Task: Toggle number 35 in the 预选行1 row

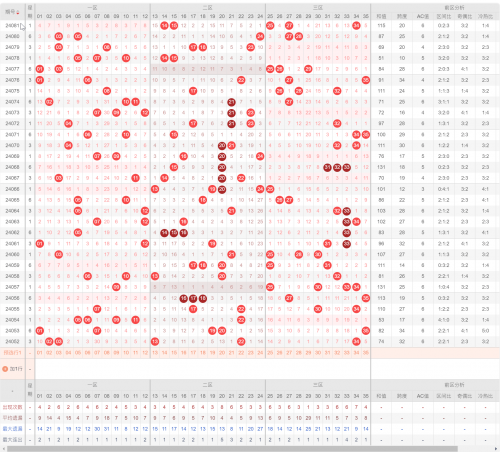Action: [x=366, y=353]
